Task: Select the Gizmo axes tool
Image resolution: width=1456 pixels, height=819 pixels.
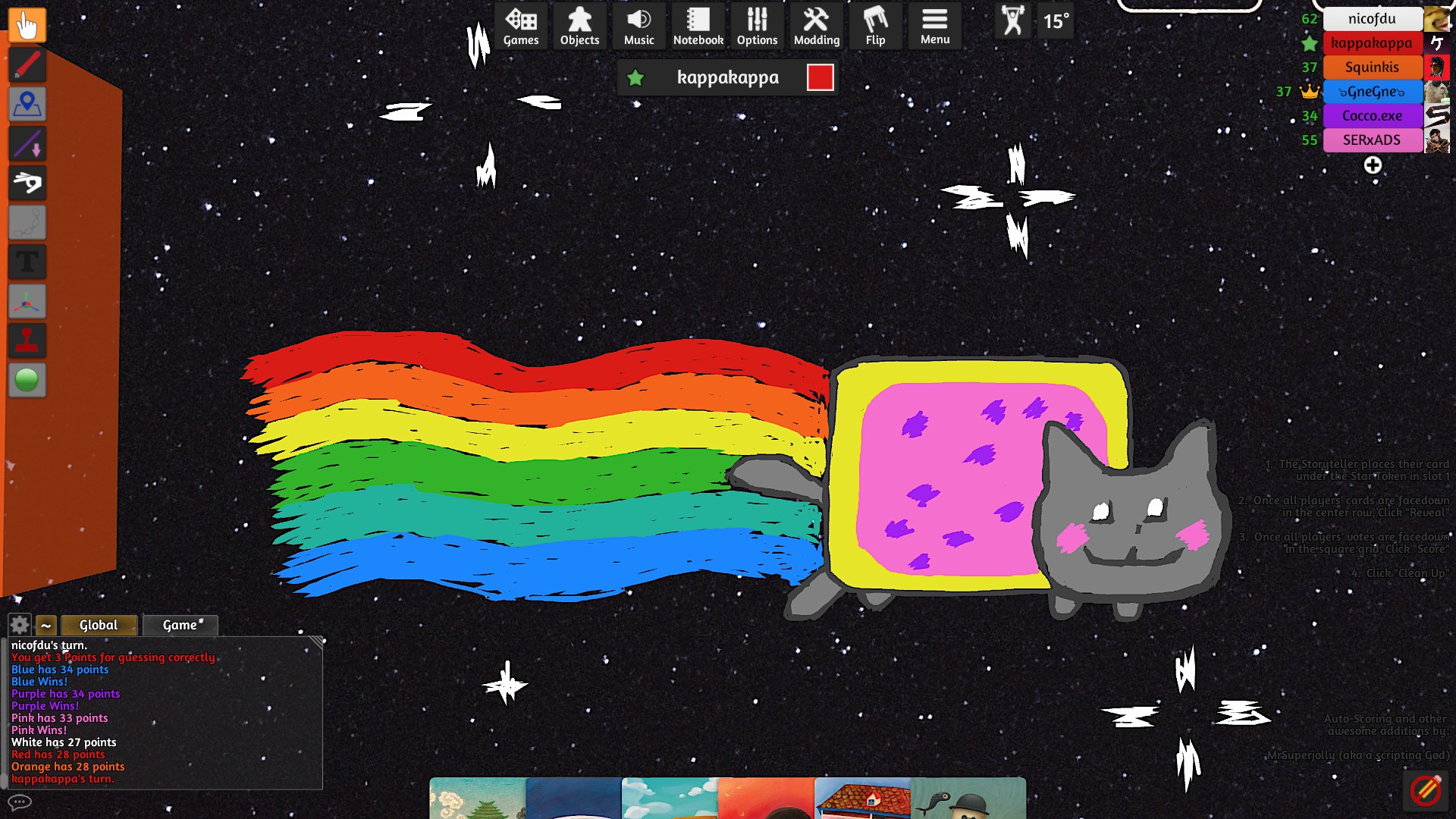Action: (x=27, y=301)
